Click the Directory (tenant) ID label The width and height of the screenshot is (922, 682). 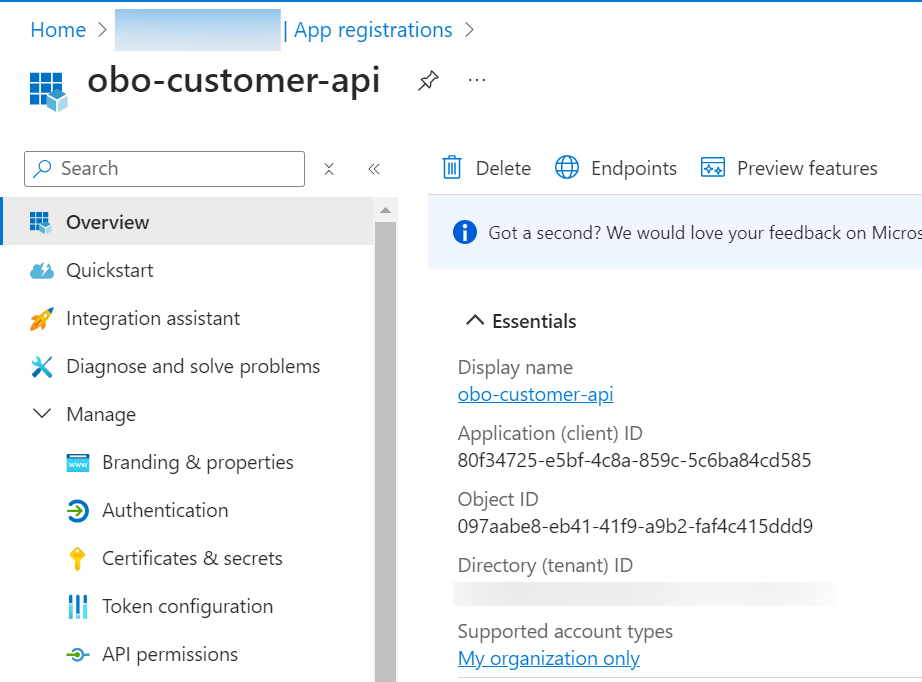tap(545, 566)
